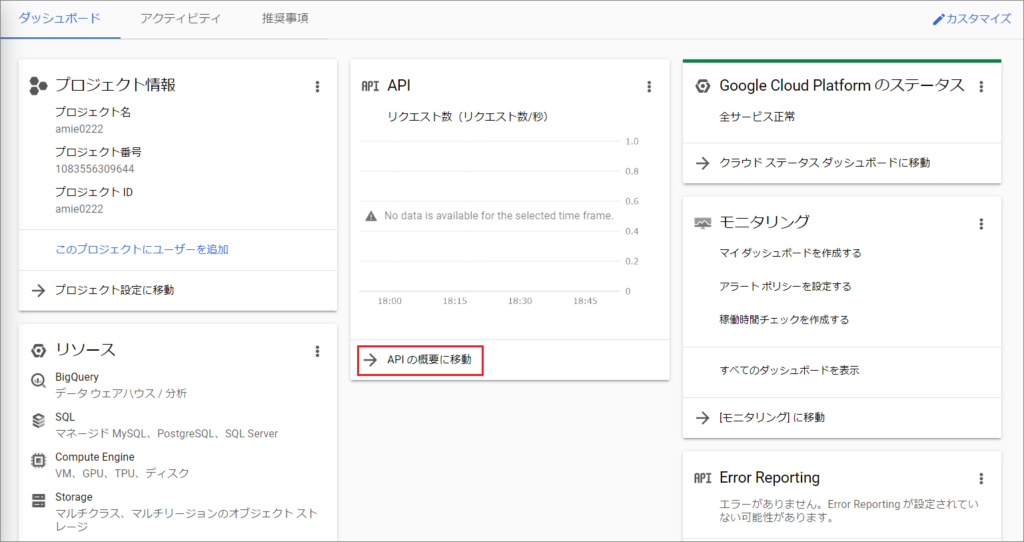Select 稼働時間チェックを作成する
Viewport: 1024px width, 542px height.
pos(784,319)
